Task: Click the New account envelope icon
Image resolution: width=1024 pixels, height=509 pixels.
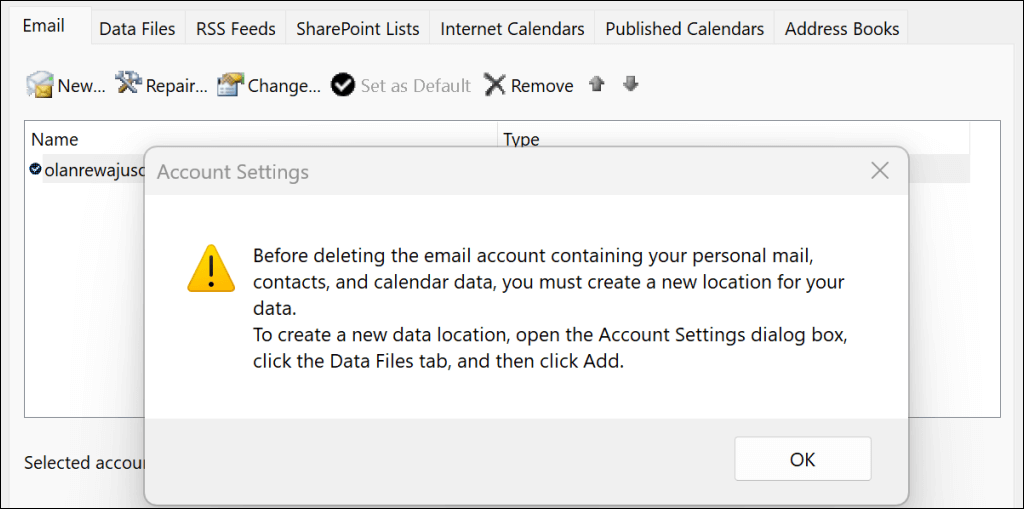Action: (40, 85)
